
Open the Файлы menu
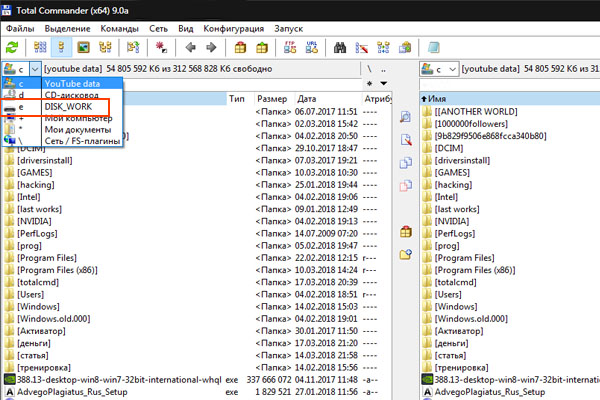coord(20,29)
